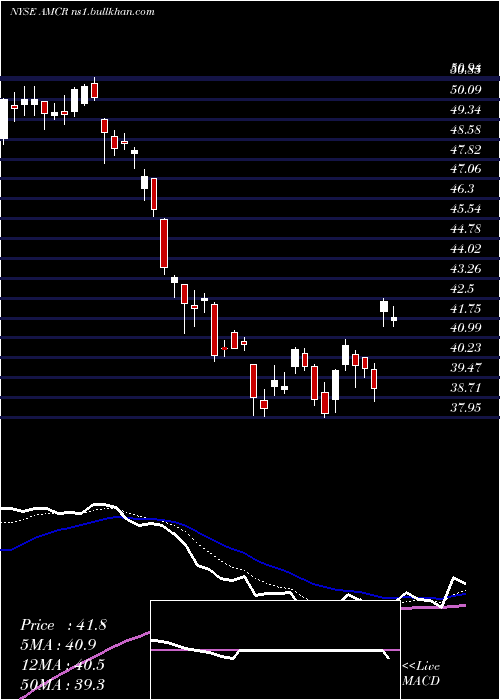Click the first white candle at the chart's start
Image resolution: width=500 pixels, height=700 pixels.
4,120
